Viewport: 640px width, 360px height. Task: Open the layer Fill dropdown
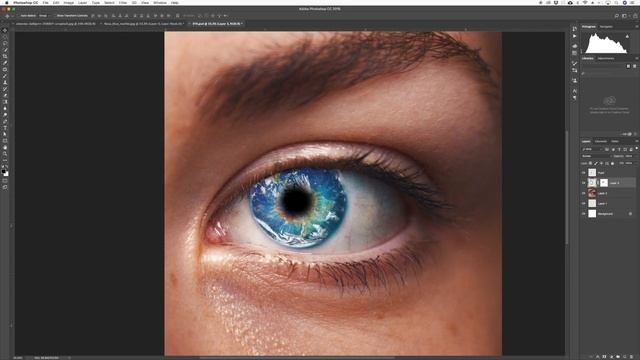(x=629, y=163)
